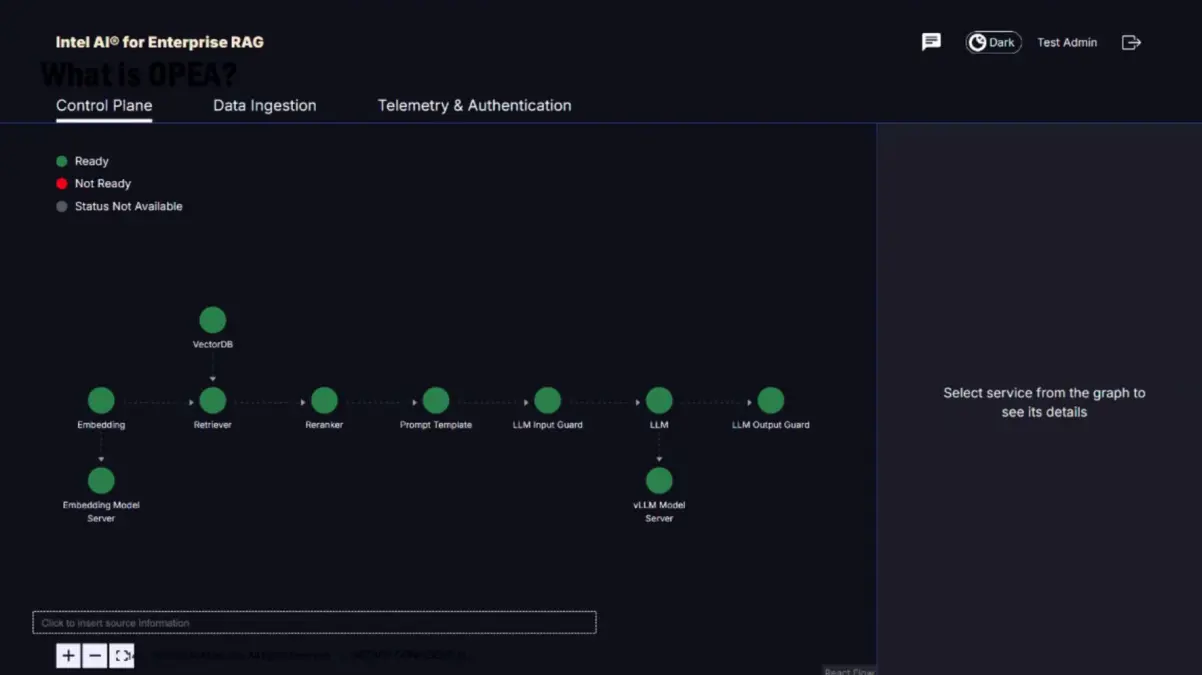Image resolution: width=1202 pixels, height=675 pixels.
Task: Toggle Dark mode in the header
Action: [992, 42]
